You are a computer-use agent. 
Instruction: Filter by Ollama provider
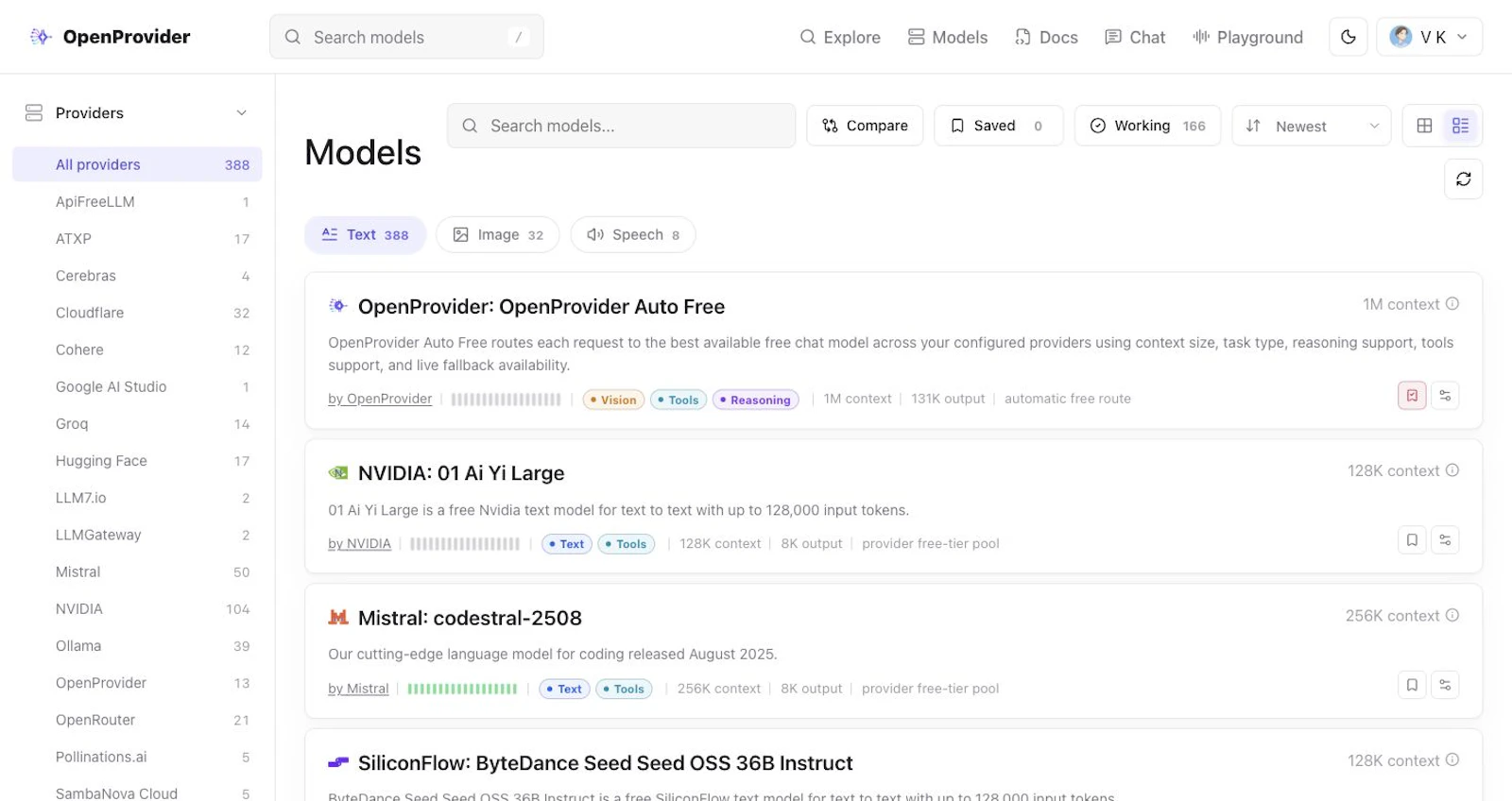[x=137, y=646]
